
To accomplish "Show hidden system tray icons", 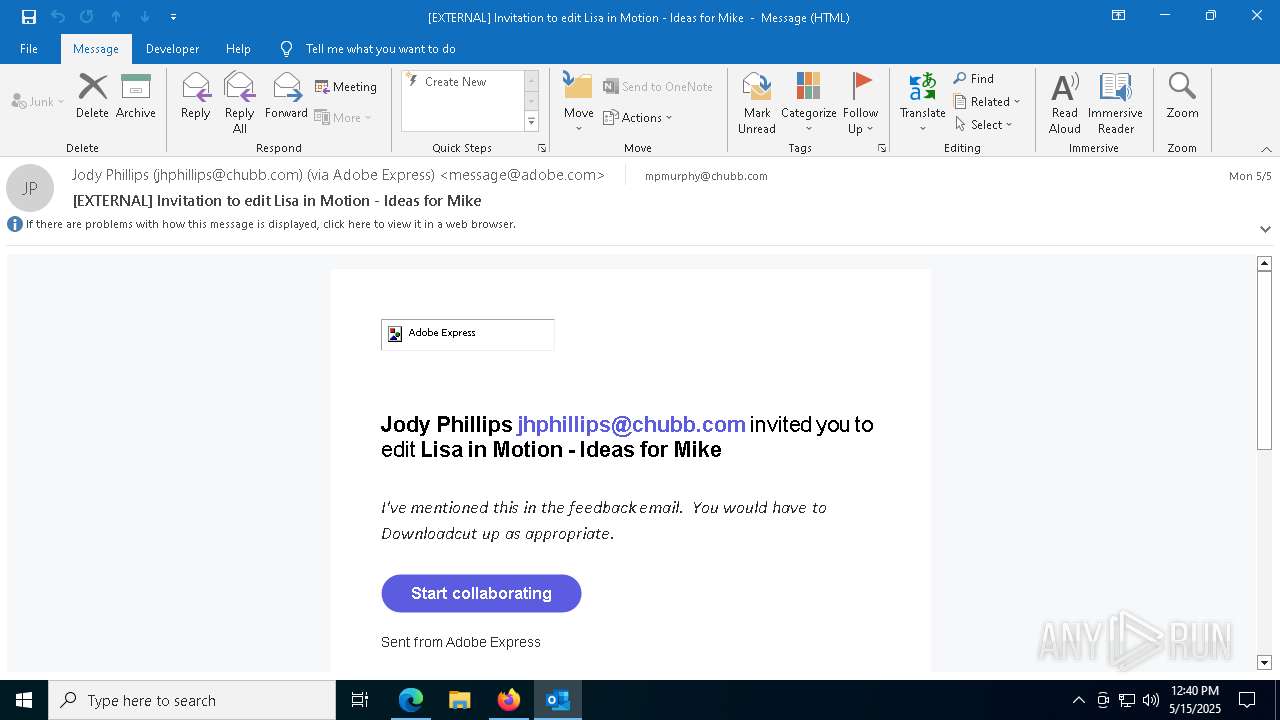I will 1078,700.
